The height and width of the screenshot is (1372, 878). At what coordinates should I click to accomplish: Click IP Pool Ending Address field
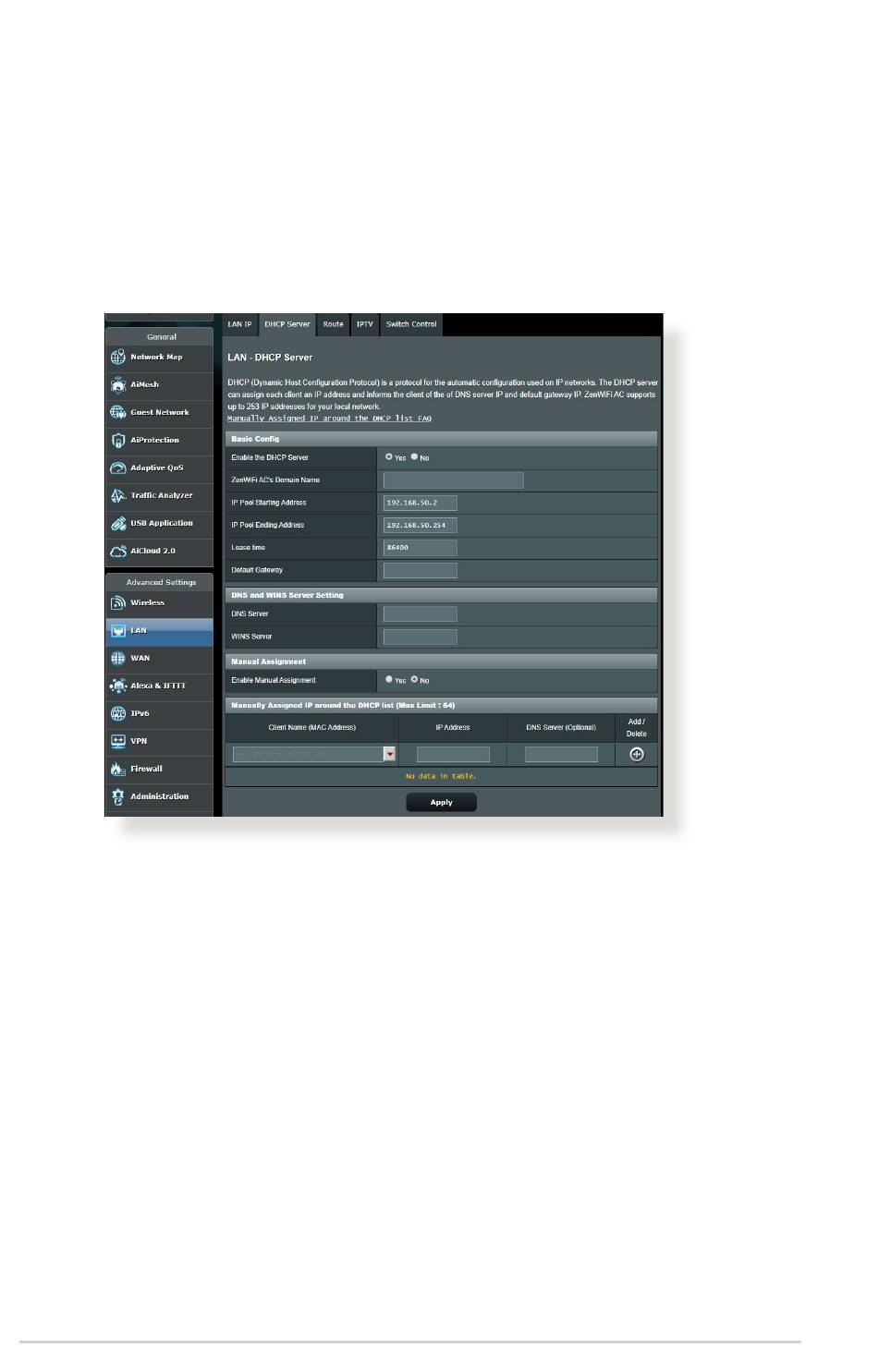click(x=420, y=525)
